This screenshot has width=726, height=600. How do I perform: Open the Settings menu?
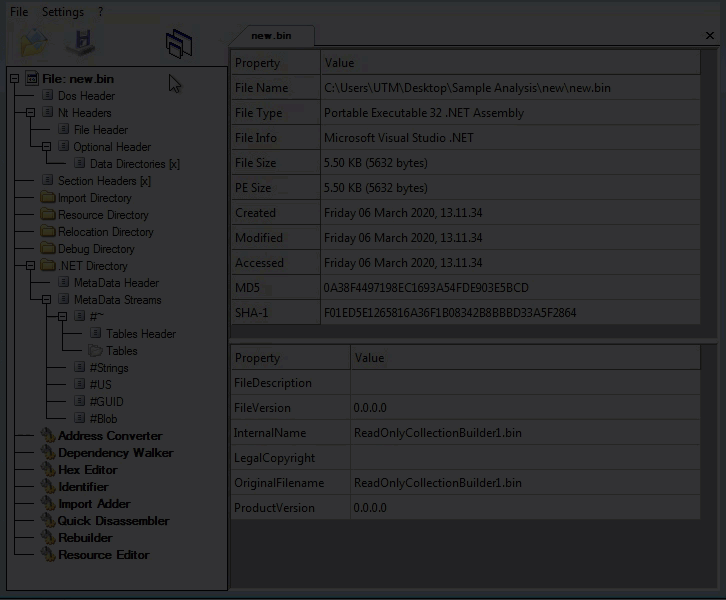coord(63,12)
